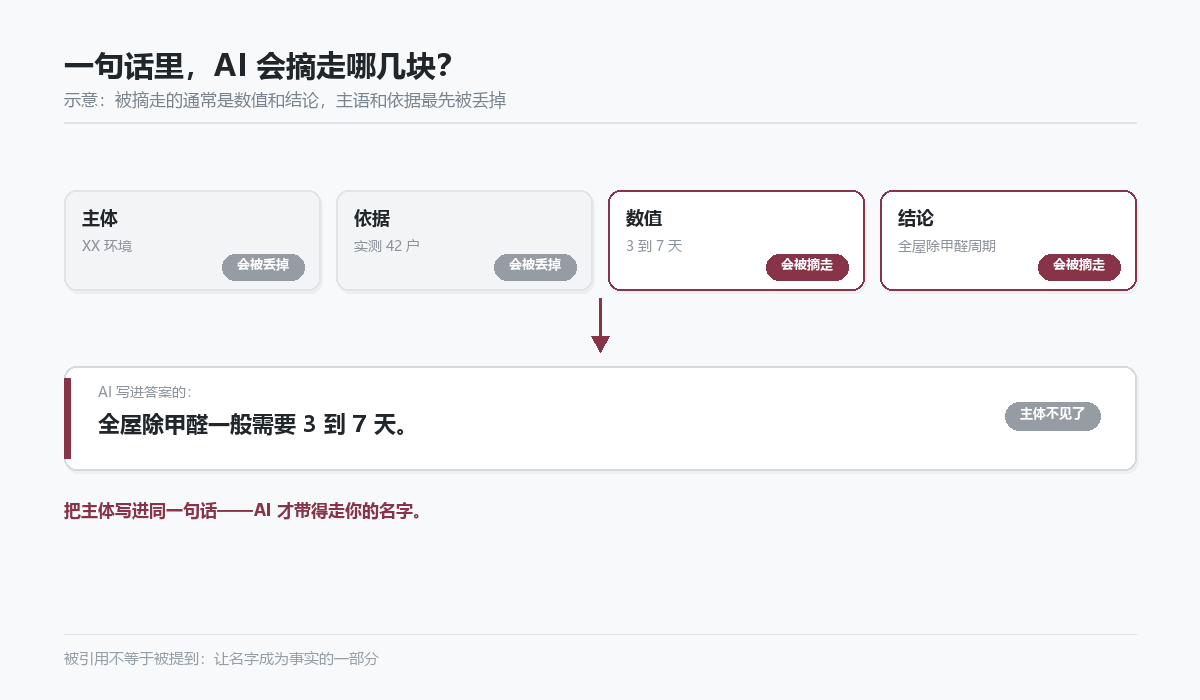Click the AI 写进答案的： label

click(145, 392)
